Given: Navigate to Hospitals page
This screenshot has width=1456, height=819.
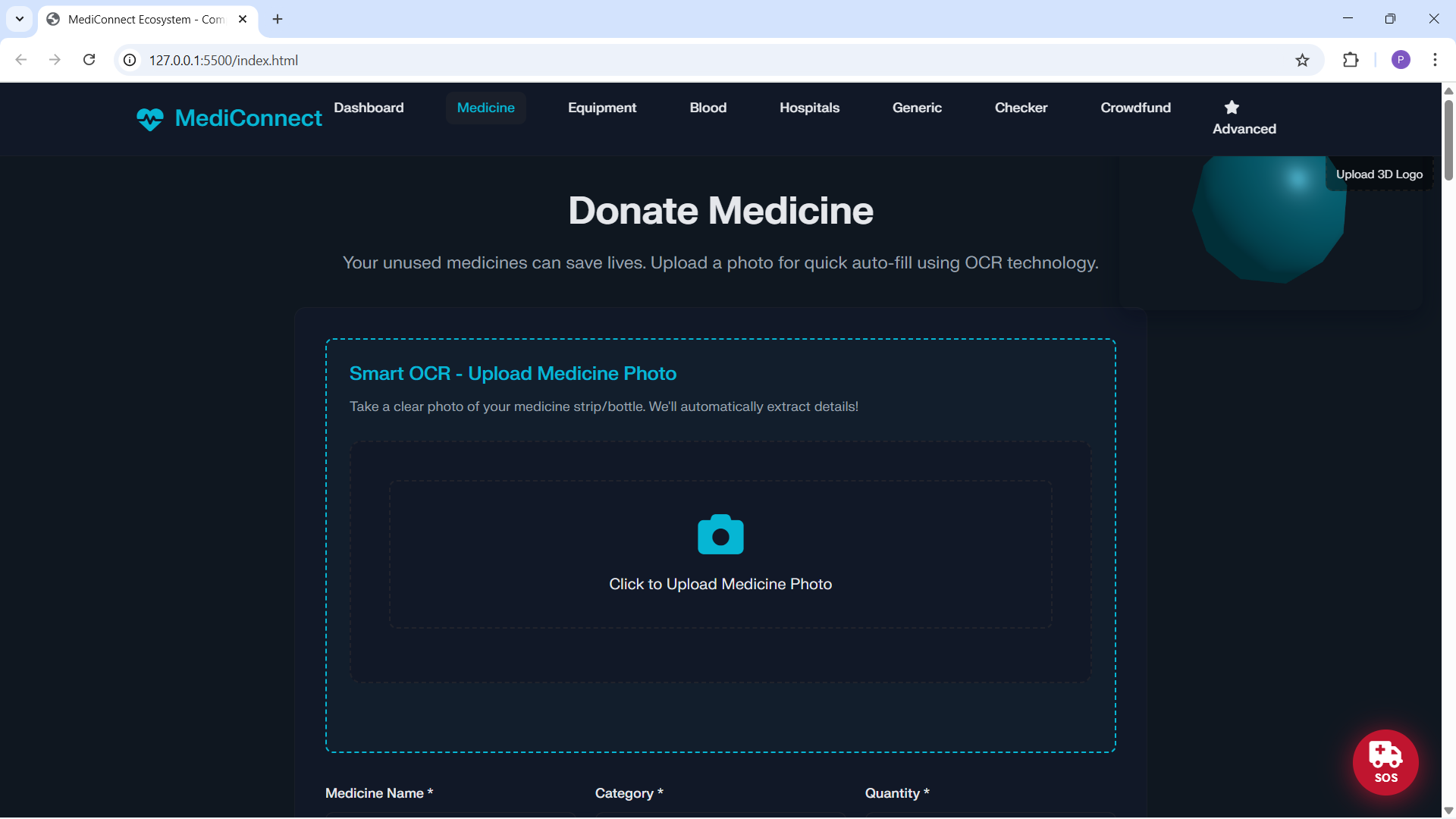Looking at the screenshot, I should 809,108.
